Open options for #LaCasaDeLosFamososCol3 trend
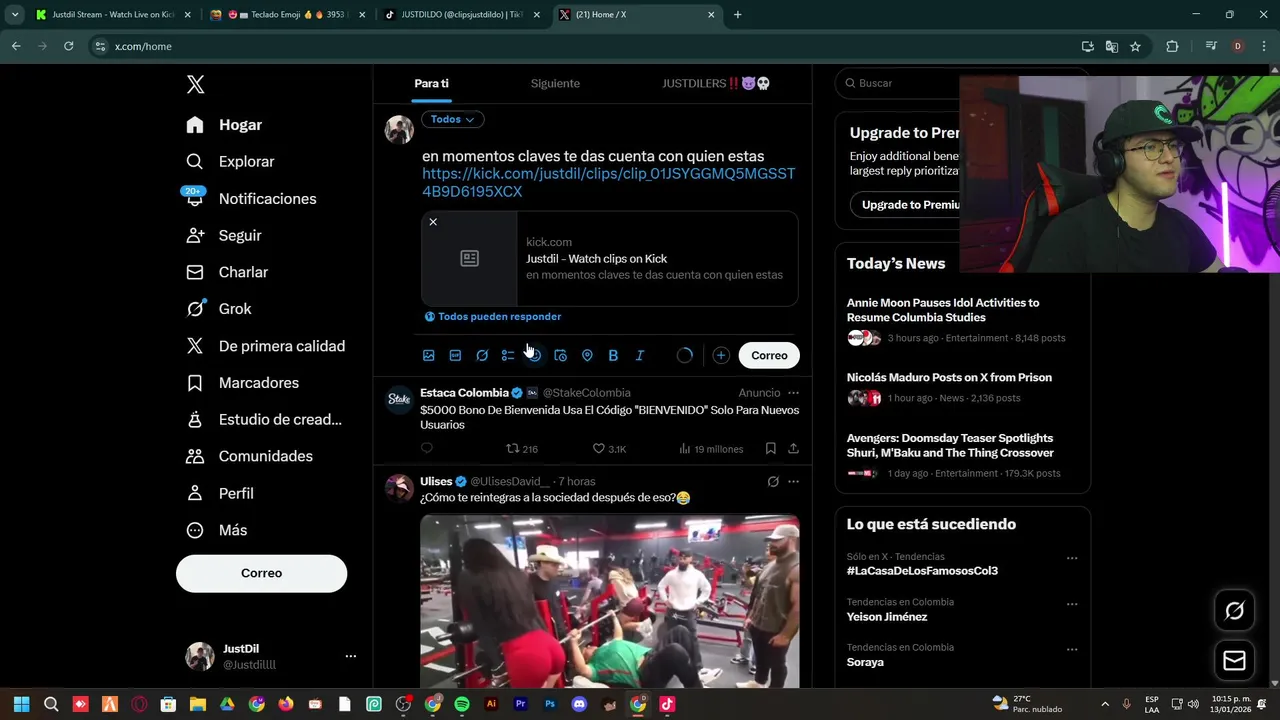This screenshot has width=1280, height=720. (1072, 558)
